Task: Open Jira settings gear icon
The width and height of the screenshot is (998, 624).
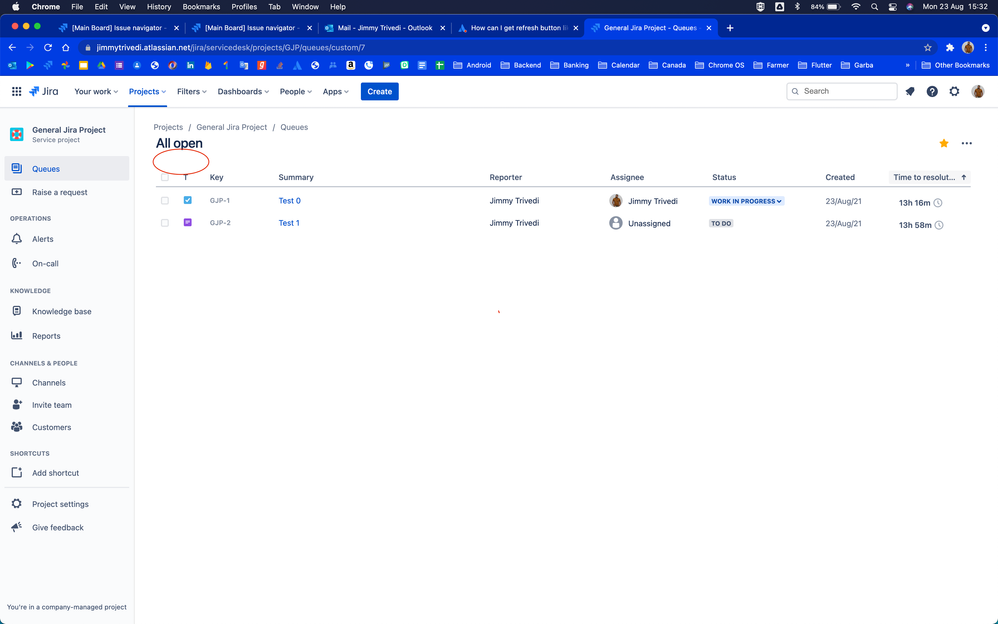Action: pos(954,91)
